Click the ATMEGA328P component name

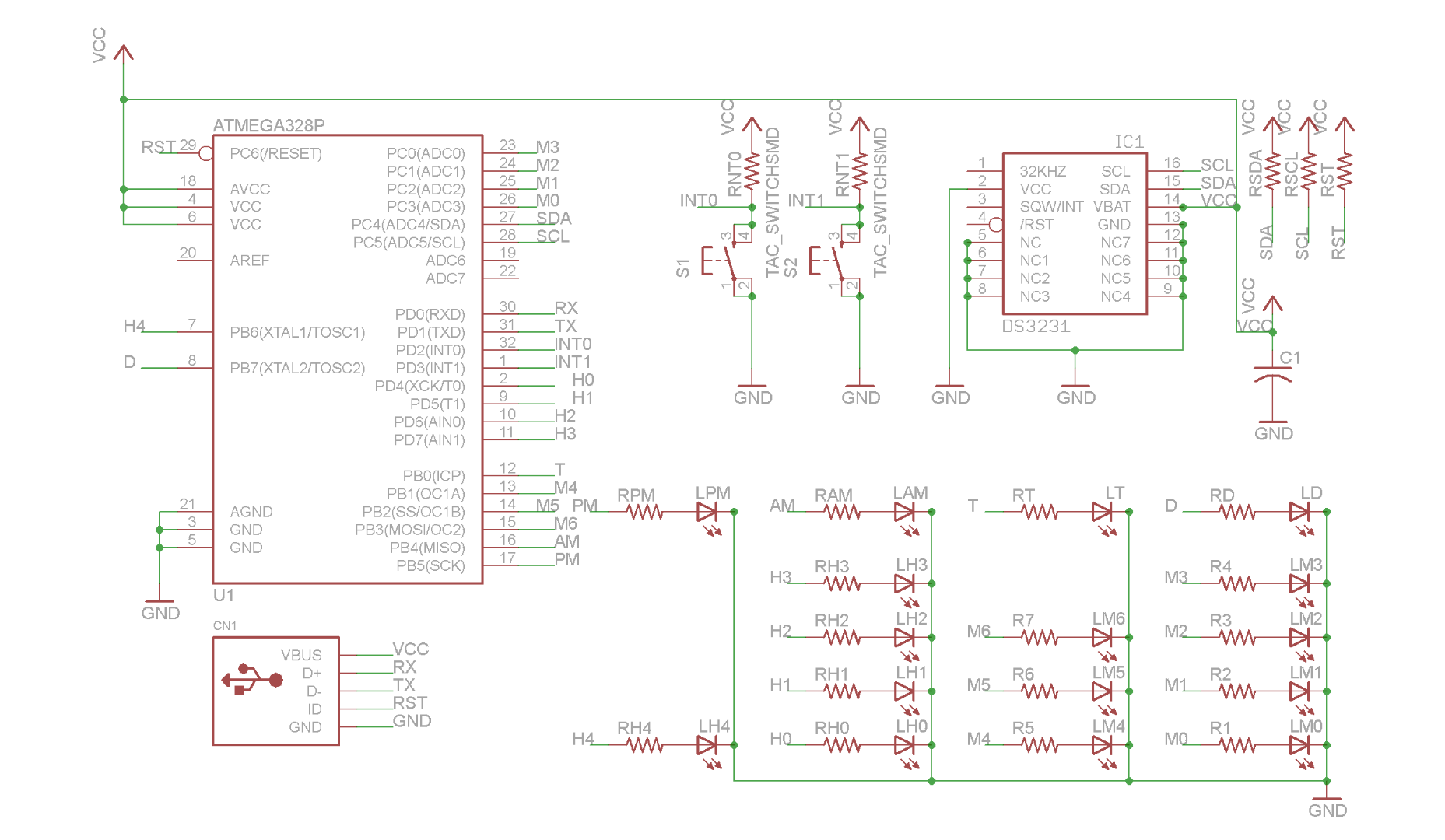tap(269, 125)
